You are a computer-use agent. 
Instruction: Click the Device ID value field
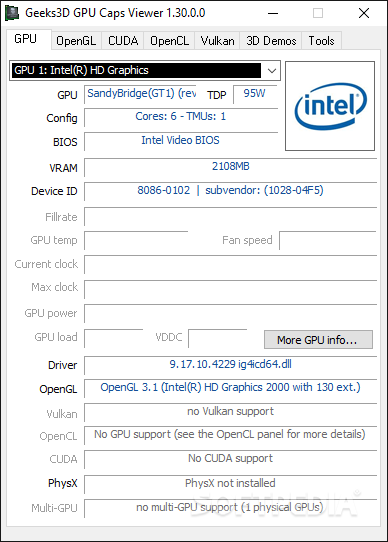coord(230,191)
